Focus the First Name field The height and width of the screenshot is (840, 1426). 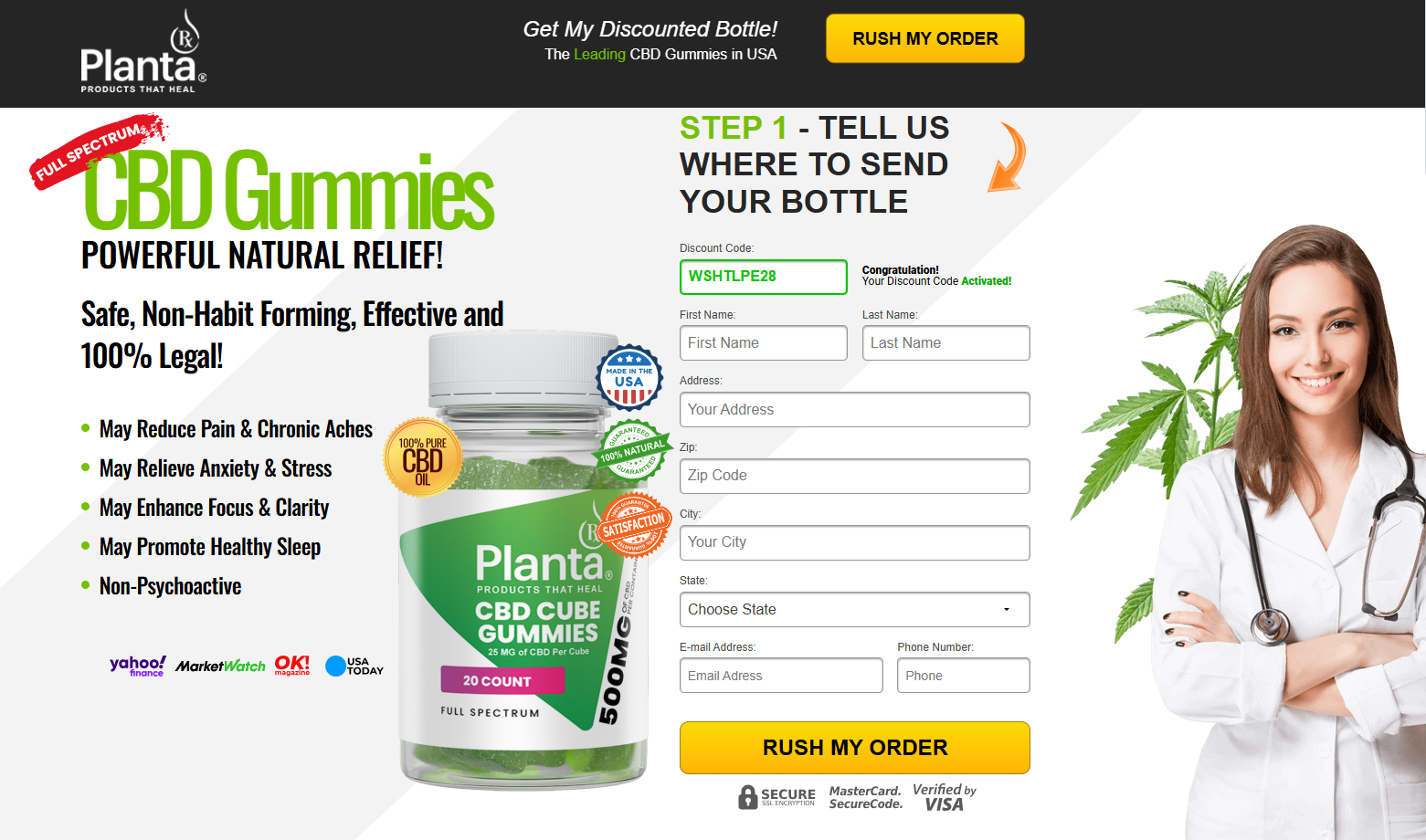(763, 342)
